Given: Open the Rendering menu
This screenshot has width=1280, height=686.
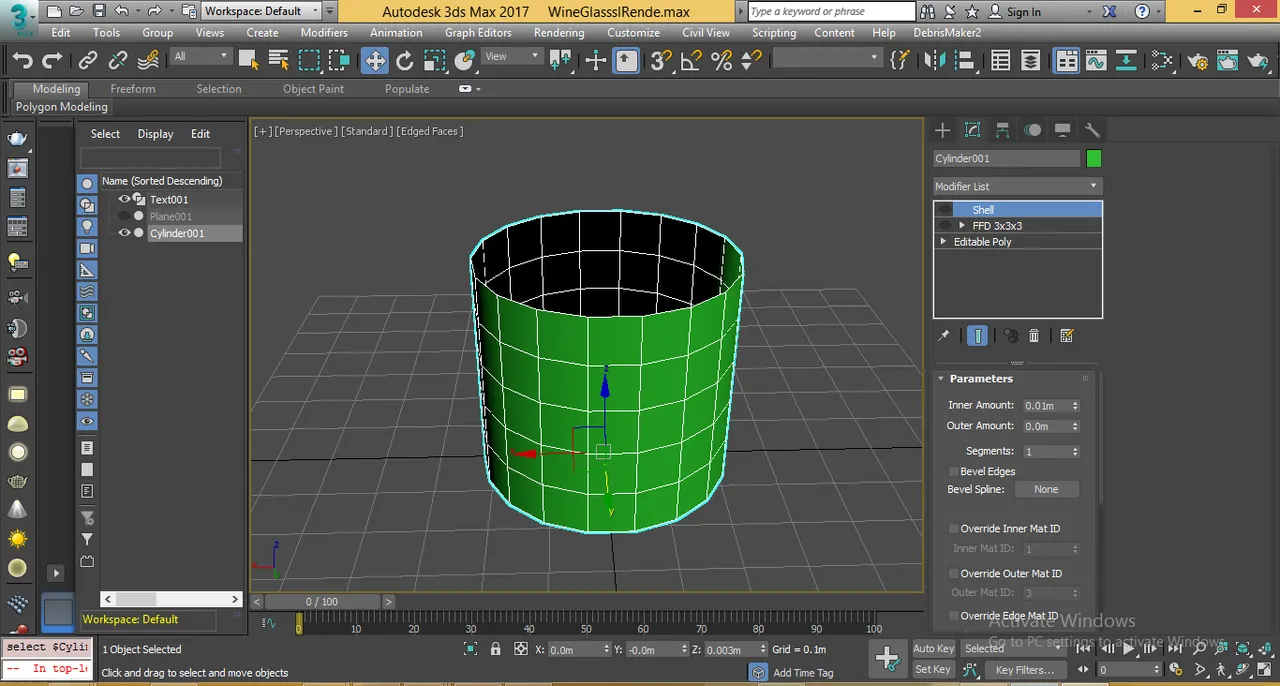Looking at the screenshot, I should point(559,32).
